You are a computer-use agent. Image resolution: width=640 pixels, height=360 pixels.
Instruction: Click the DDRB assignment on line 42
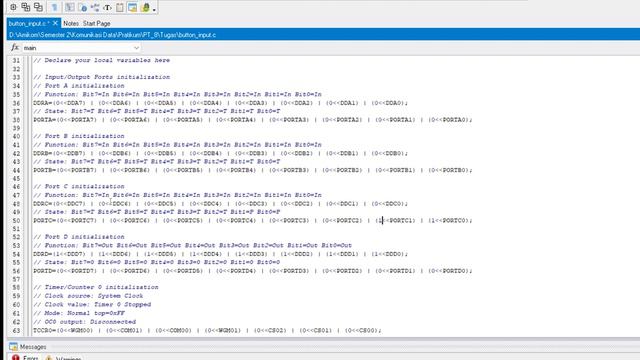[220, 153]
